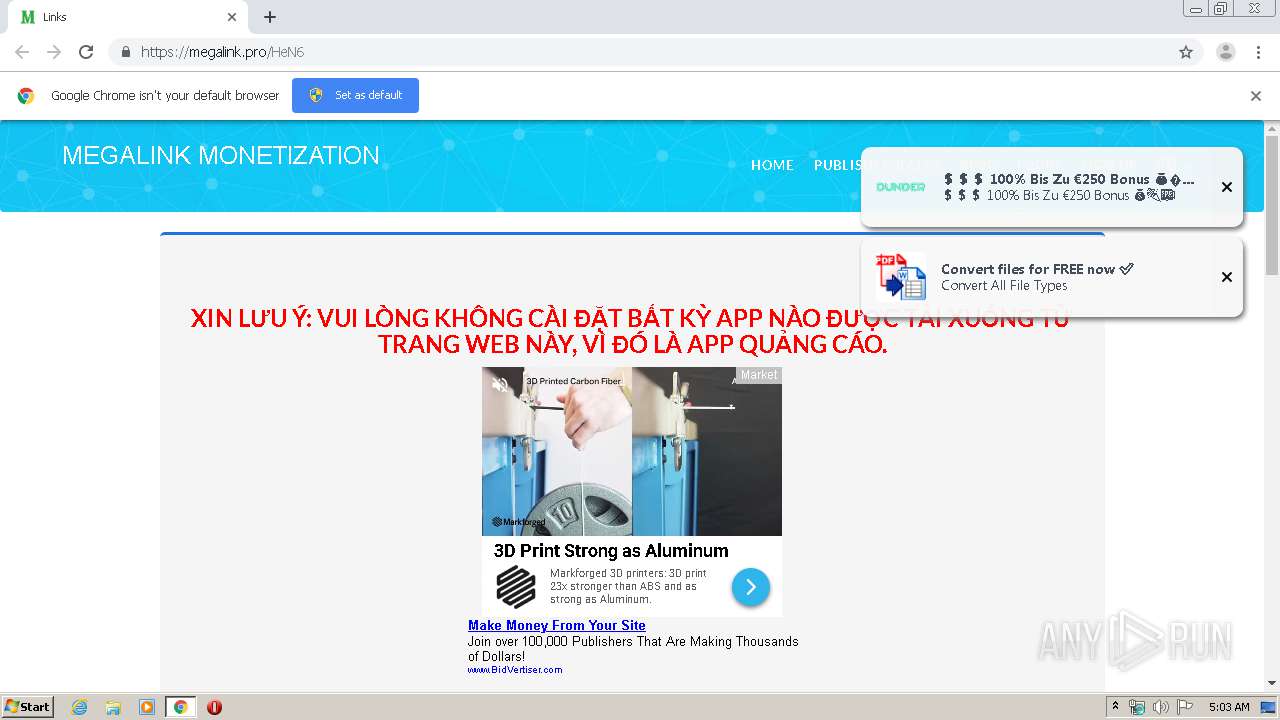The image size is (1280, 720).
Task: Launch Internet Explorer from taskbar
Action: coord(80,707)
